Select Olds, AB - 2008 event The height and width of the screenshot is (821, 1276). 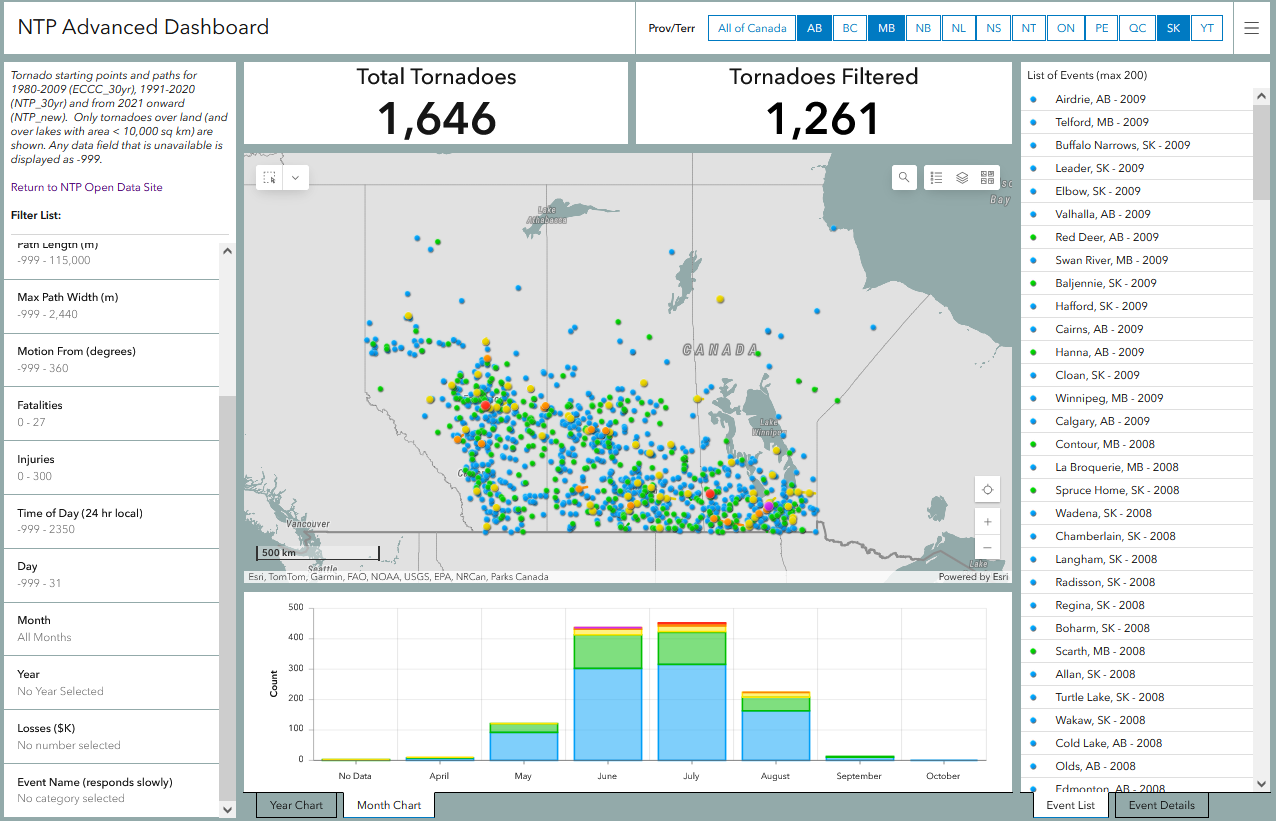[x=1137, y=766]
